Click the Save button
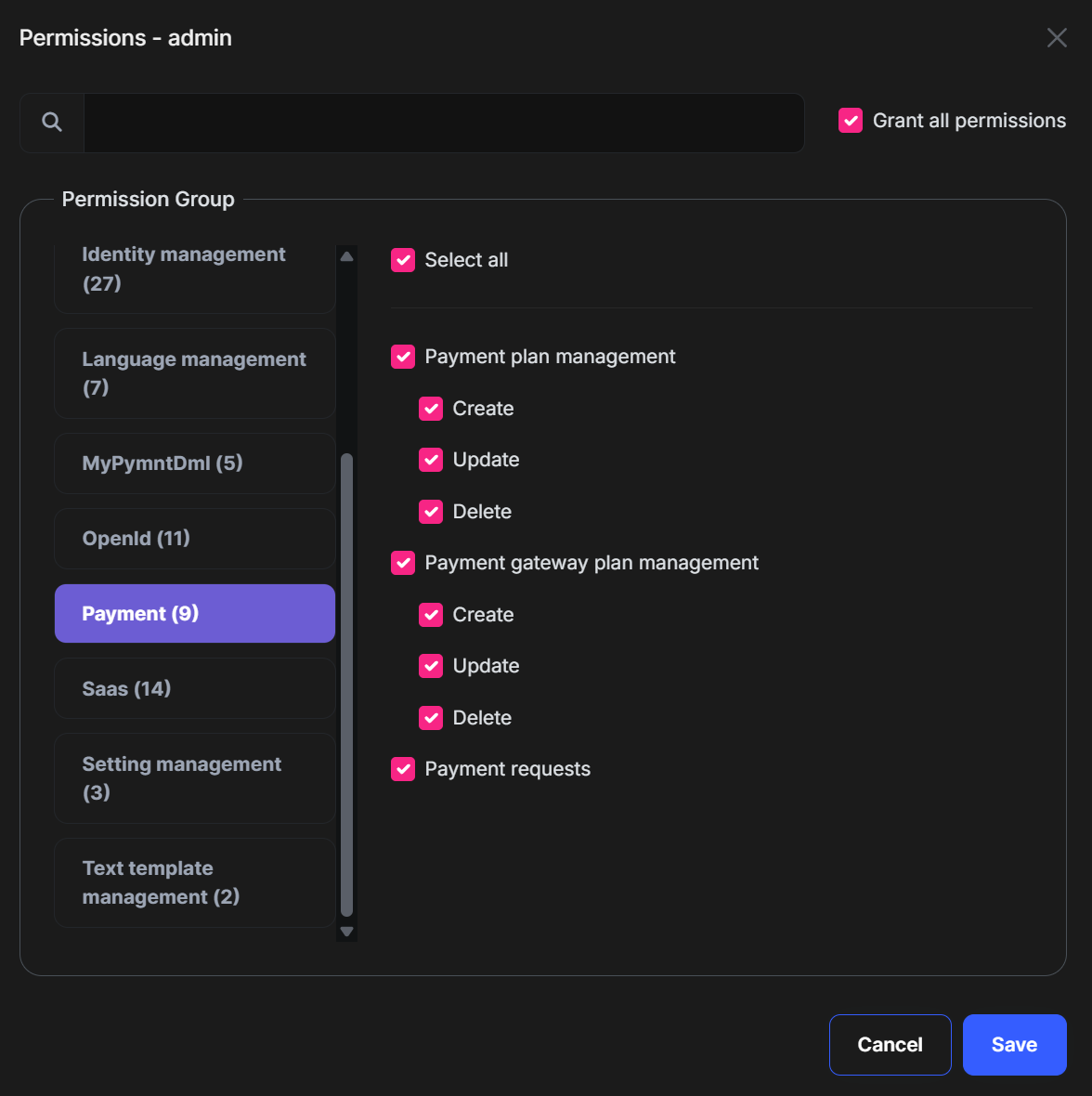This screenshot has width=1092, height=1096. (x=1014, y=1045)
